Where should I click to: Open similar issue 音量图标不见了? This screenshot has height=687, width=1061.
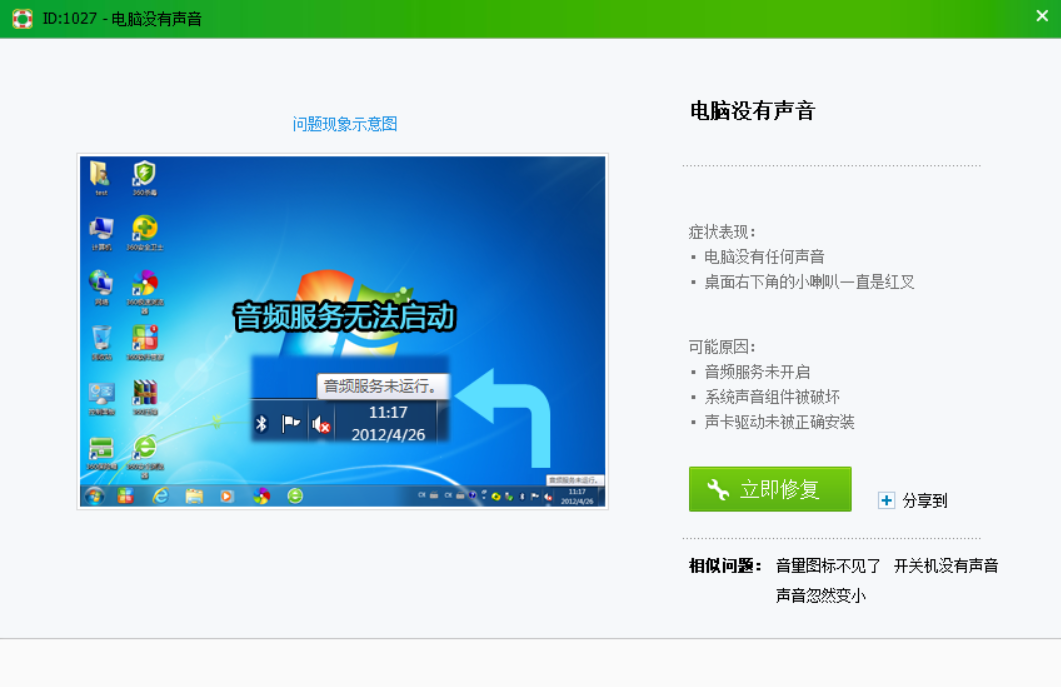point(828,566)
